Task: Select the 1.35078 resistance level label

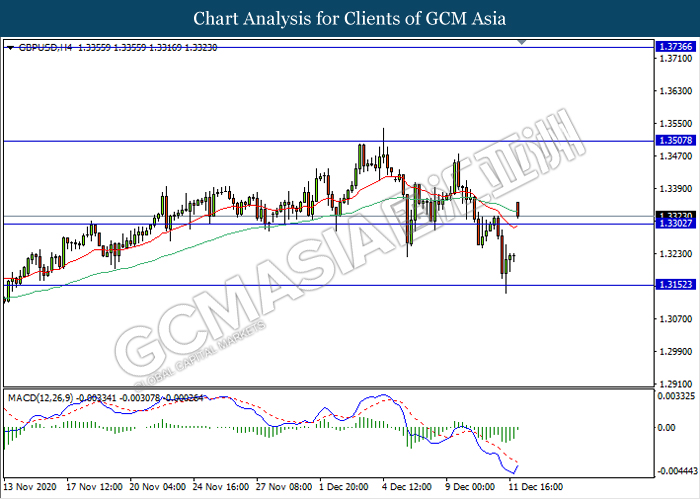Action: point(675,141)
